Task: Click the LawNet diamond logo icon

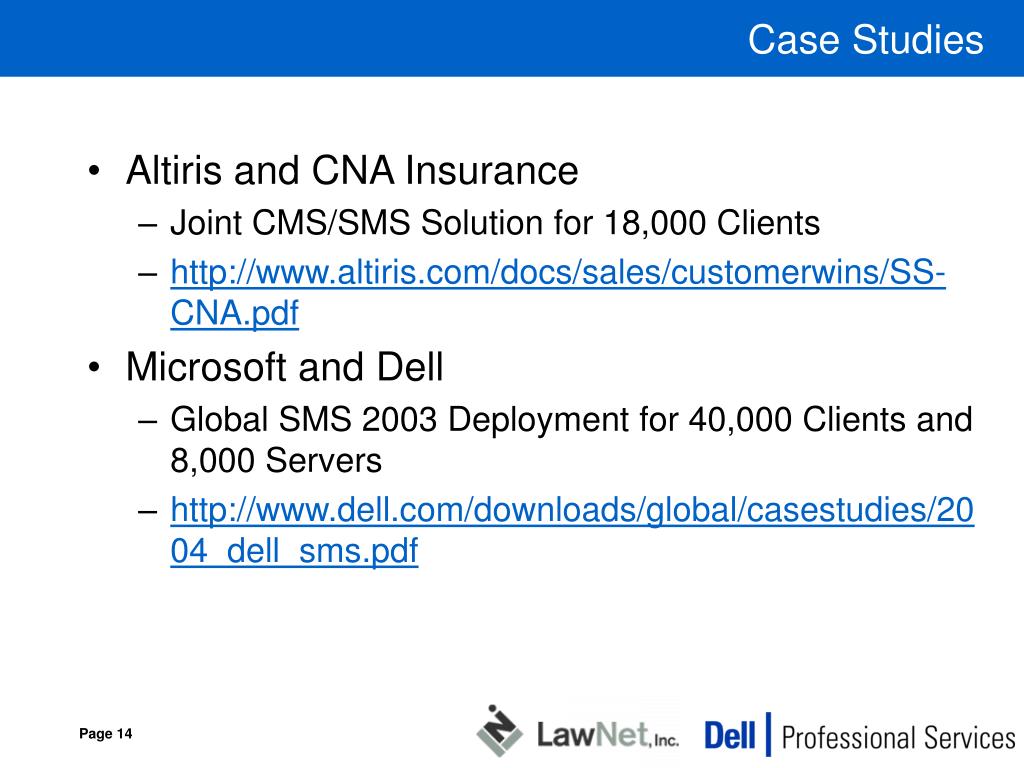Action: click(499, 731)
